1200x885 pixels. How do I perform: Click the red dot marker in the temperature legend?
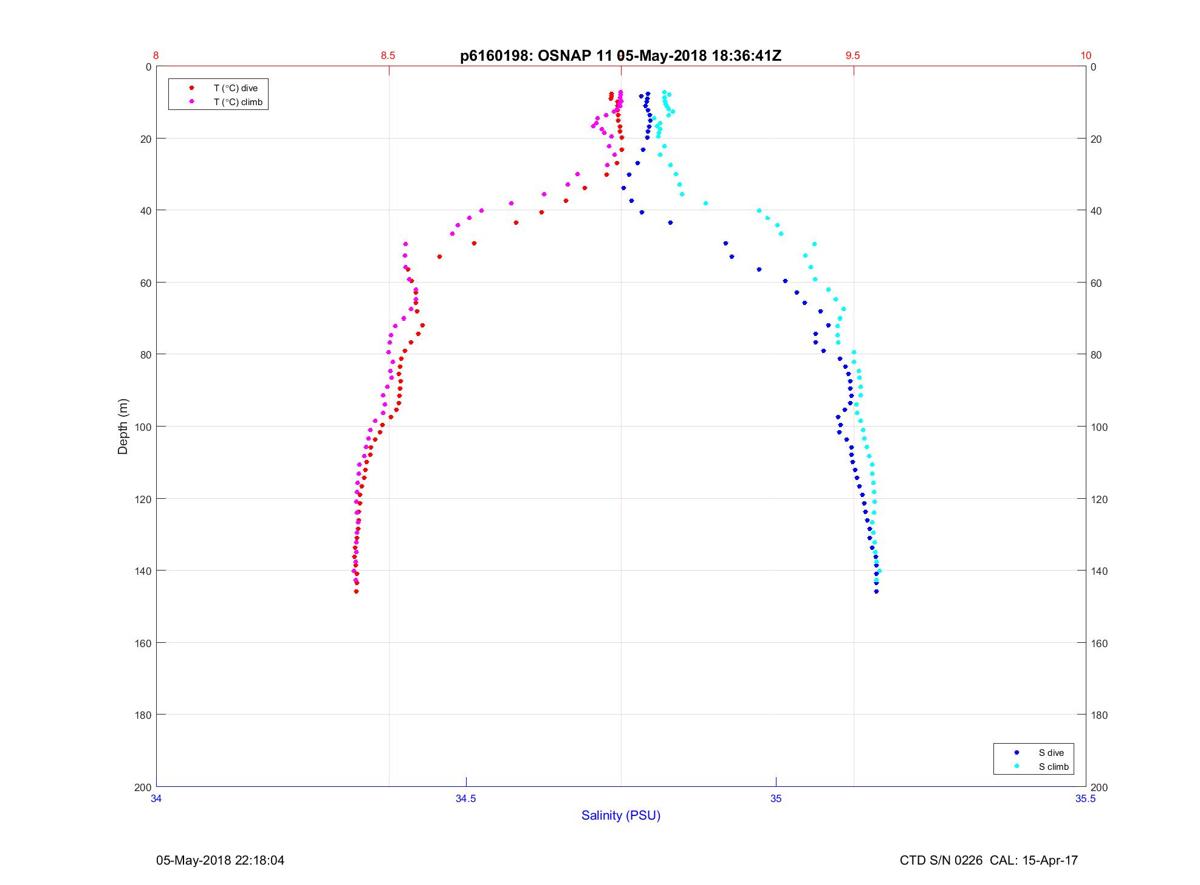(191, 88)
